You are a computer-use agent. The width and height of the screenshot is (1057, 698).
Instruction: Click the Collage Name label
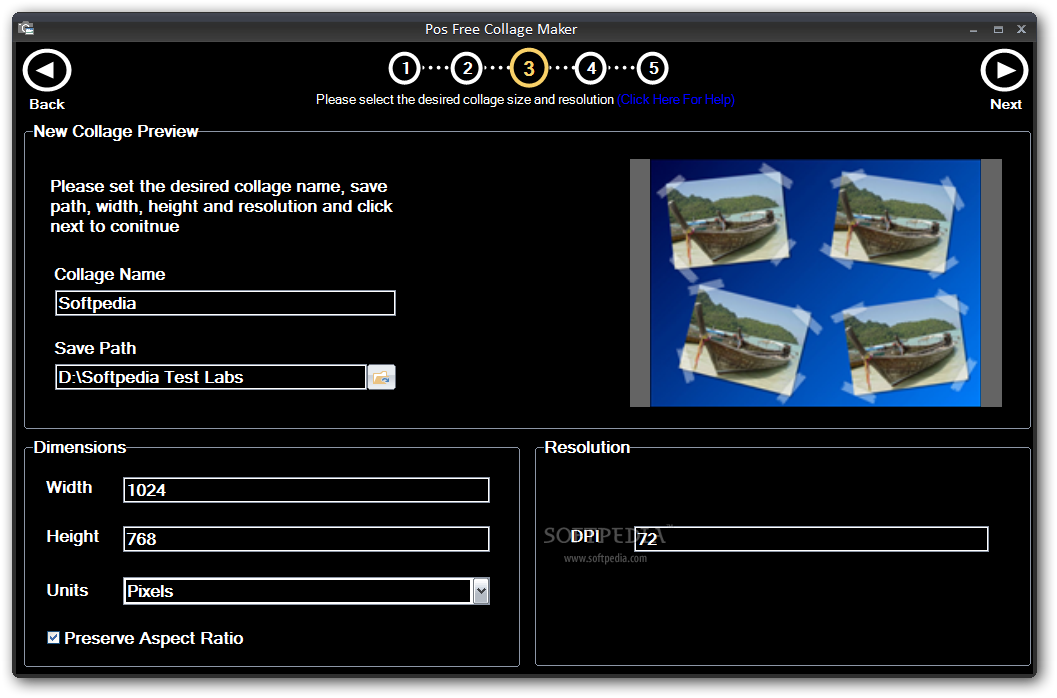[110, 274]
